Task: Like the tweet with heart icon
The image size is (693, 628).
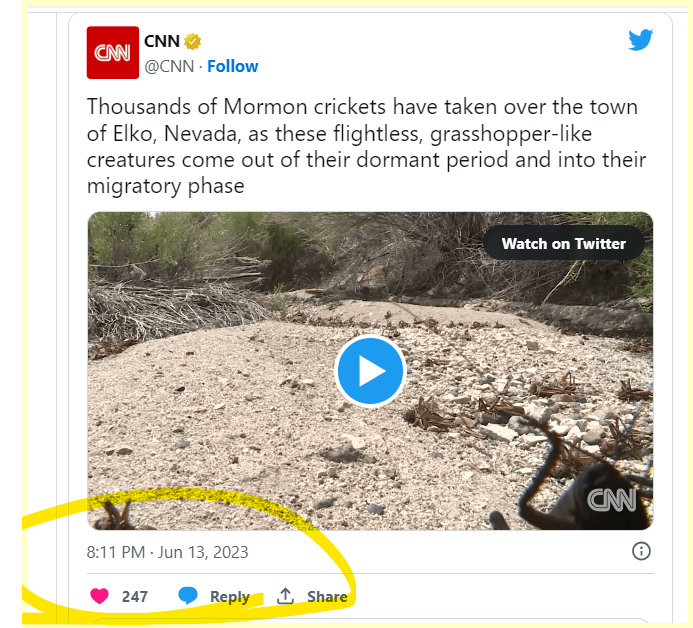Action: 100,596
